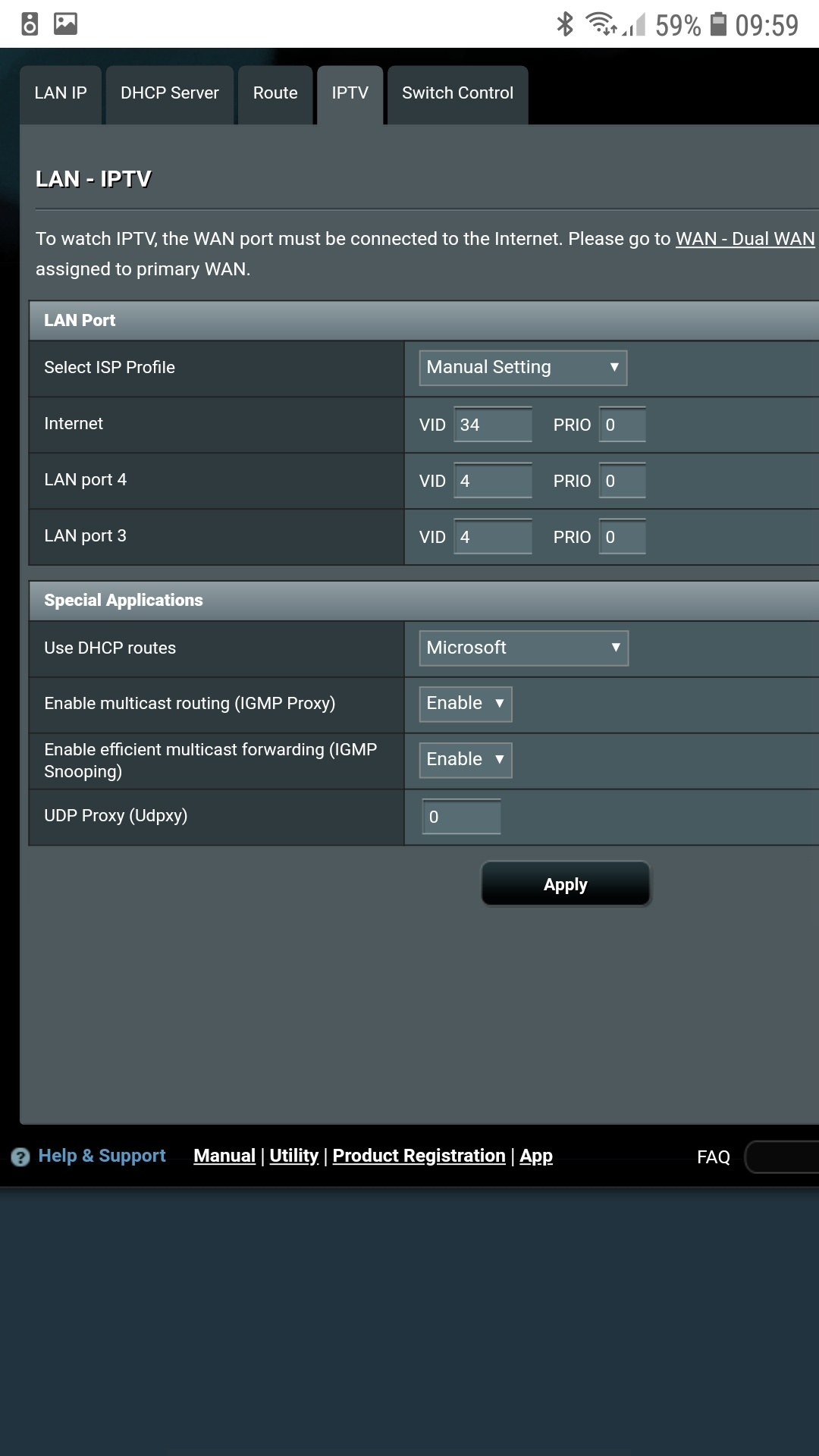Click the Internet PRIO input field
This screenshot has width=819, height=1456.
[x=623, y=425]
